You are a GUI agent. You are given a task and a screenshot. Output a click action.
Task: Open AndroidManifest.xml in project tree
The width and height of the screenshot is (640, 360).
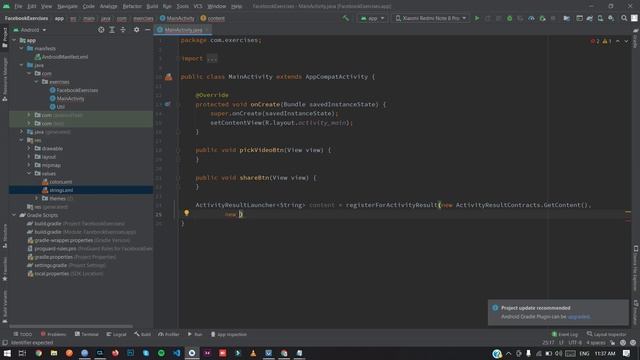[x=62, y=57]
